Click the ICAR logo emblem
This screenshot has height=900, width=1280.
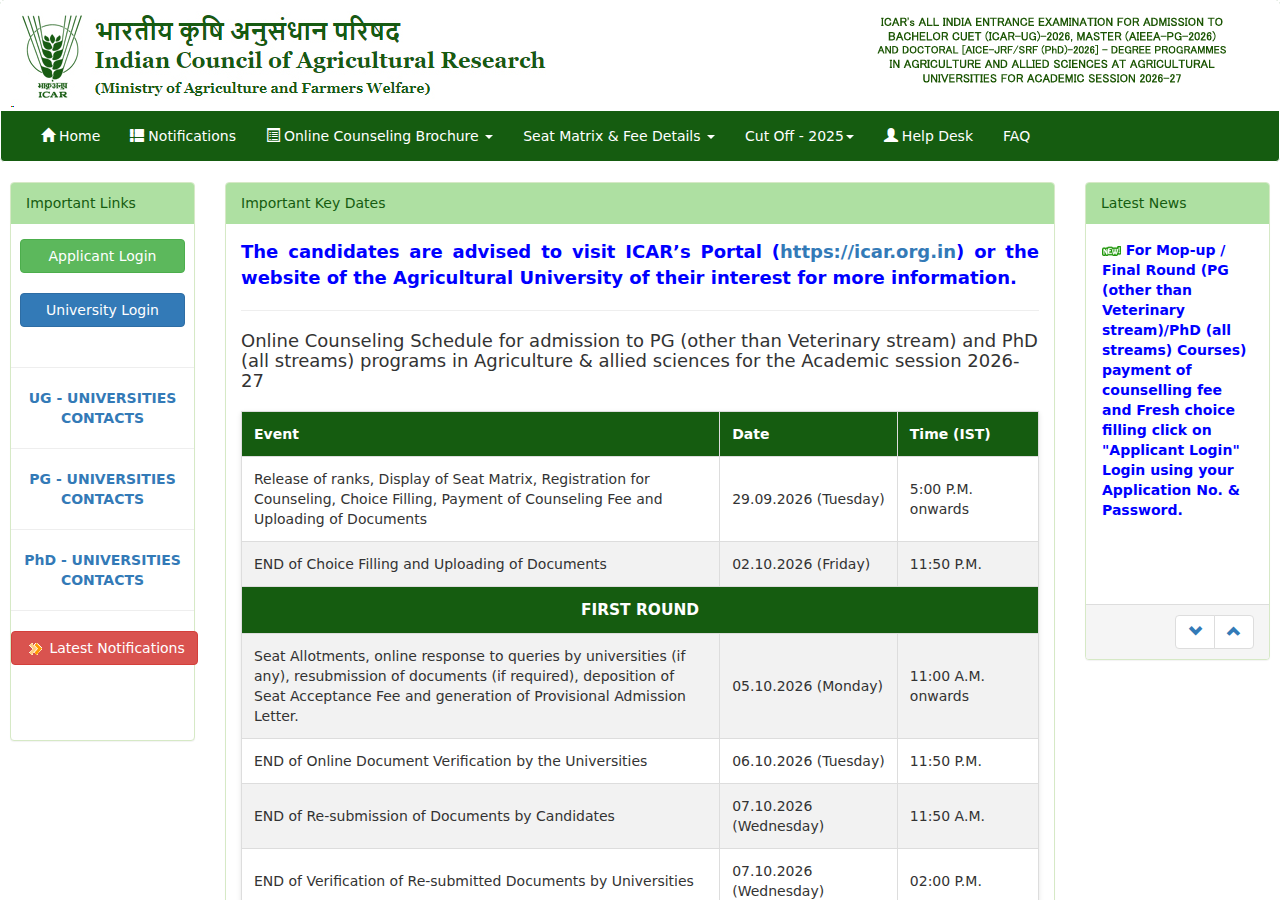(x=52, y=57)
